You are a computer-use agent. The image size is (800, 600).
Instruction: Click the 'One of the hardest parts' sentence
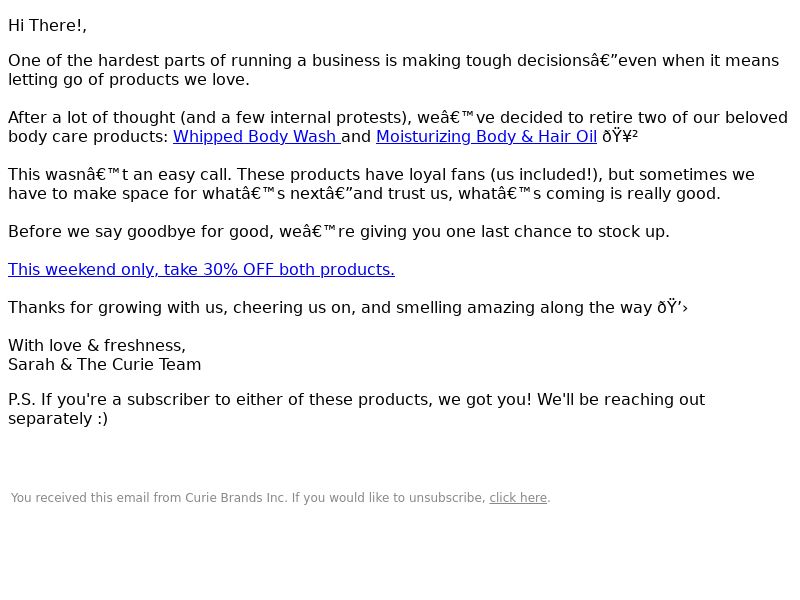tap(393, 70)
